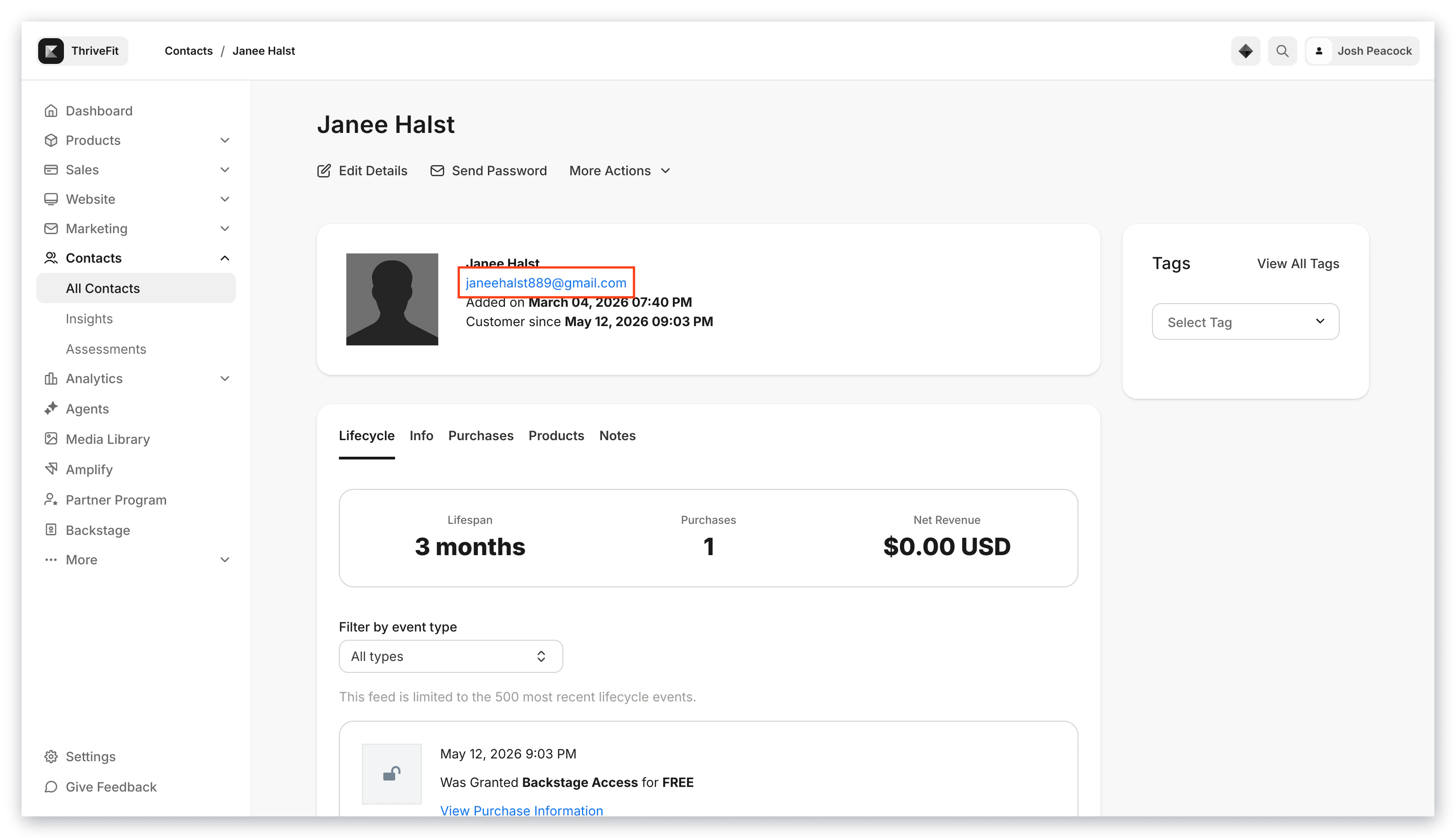Viewport: 1456px width, 838px height.
Task: Open the More Actions dropdown
Action: pyautogui.click(x=620, y=171)
